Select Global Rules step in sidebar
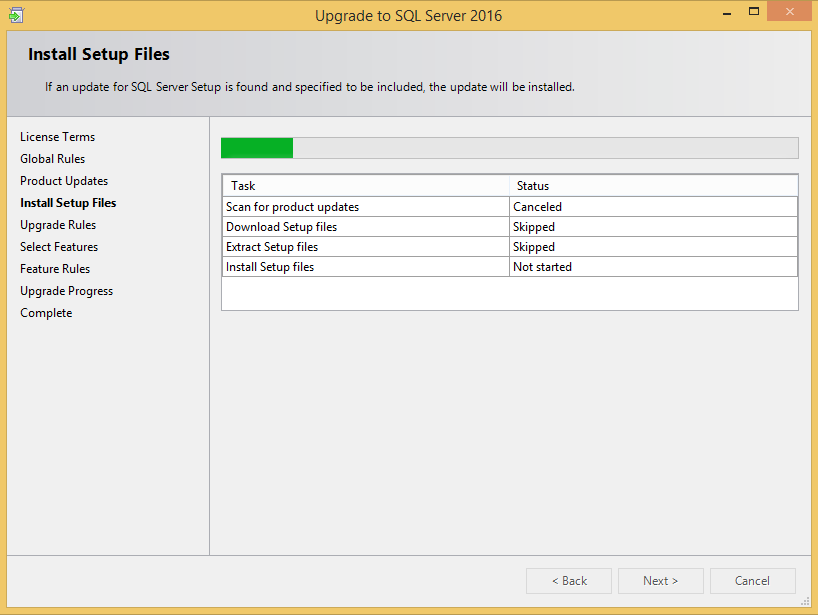Viewport: 818px width, 615px height. point(52,159)
